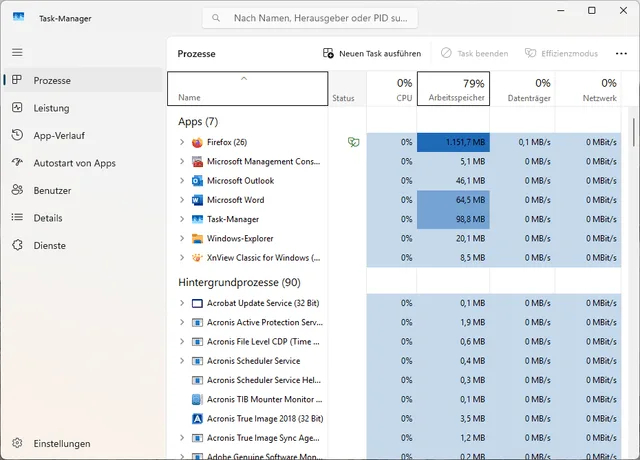Click the Windows-Explorer folder icon
The width and height of the screenshot is (640, 460).
197,238
